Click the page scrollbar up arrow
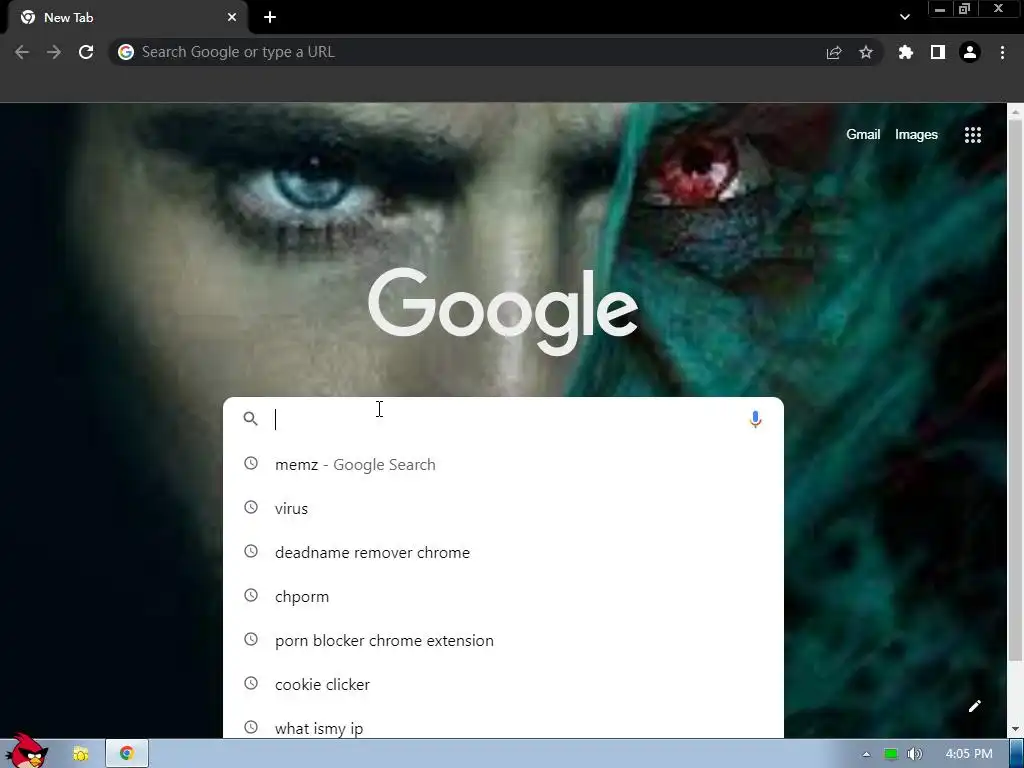Screen dimensions: 1024x768 point(1015,112)
